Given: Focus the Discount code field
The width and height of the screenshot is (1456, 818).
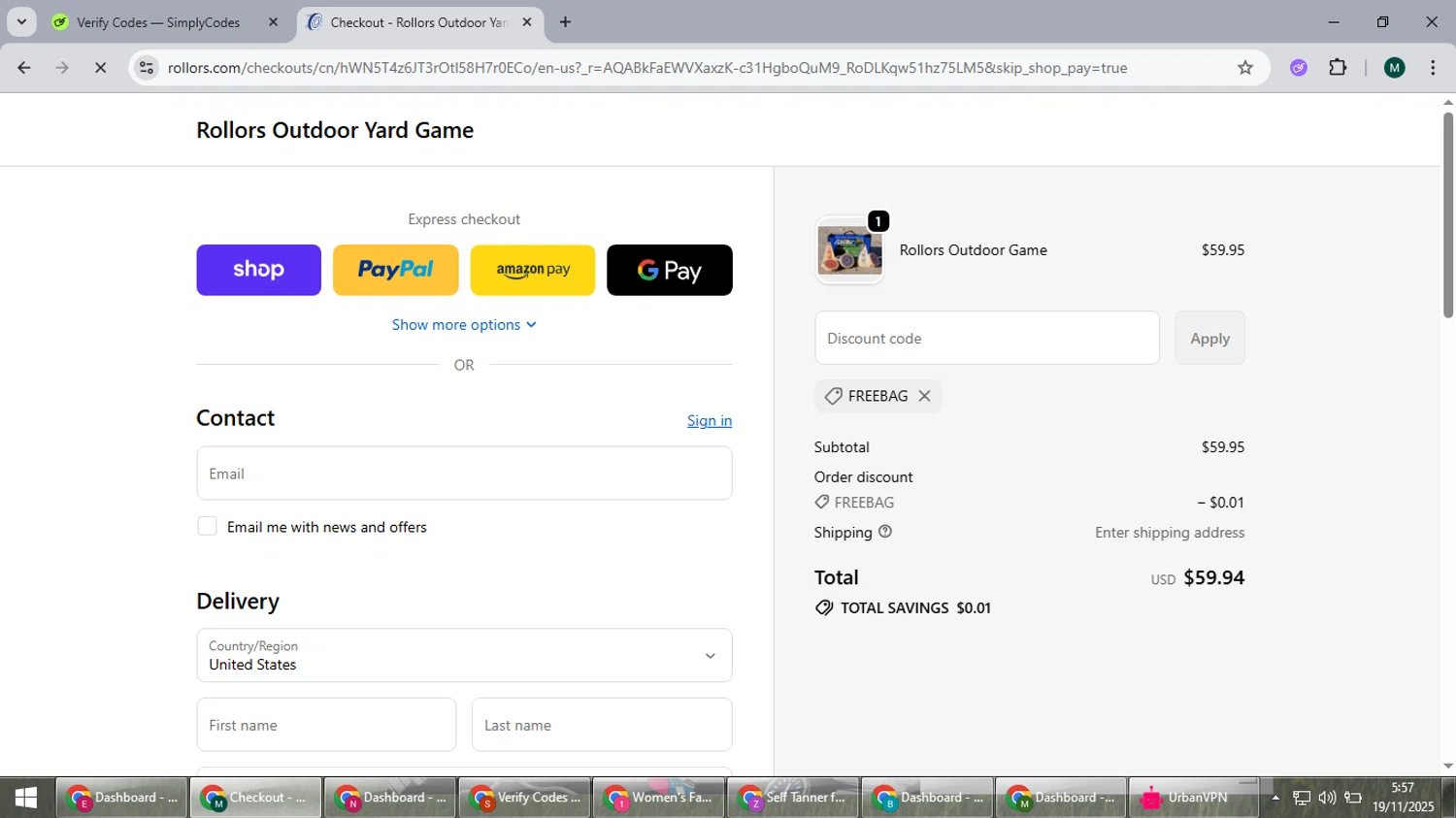Looking at the screenshot, I should (987, 338).
